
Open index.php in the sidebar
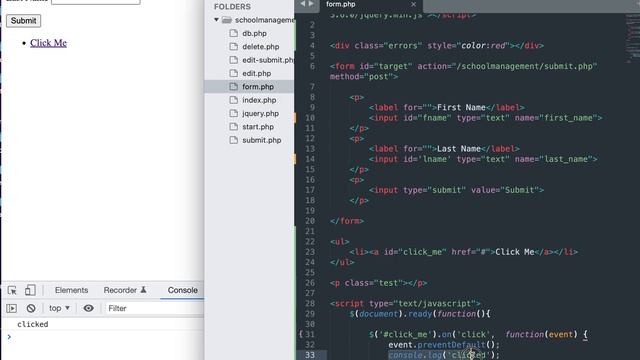pyautogui.click(x=259, y=100)
